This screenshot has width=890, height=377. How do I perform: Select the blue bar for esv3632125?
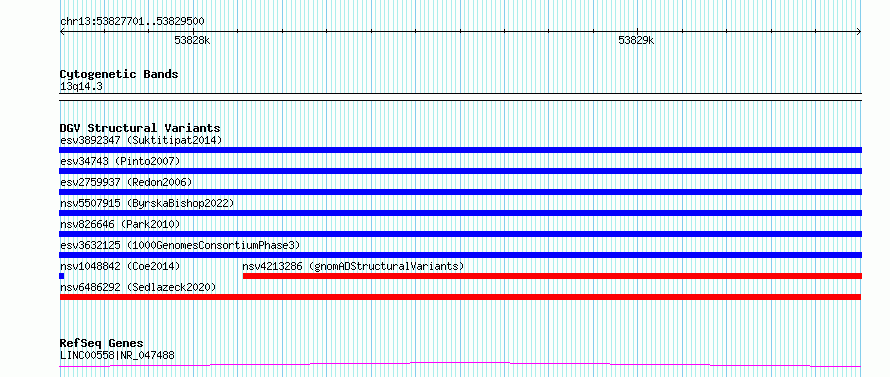[x=460, y=255]
